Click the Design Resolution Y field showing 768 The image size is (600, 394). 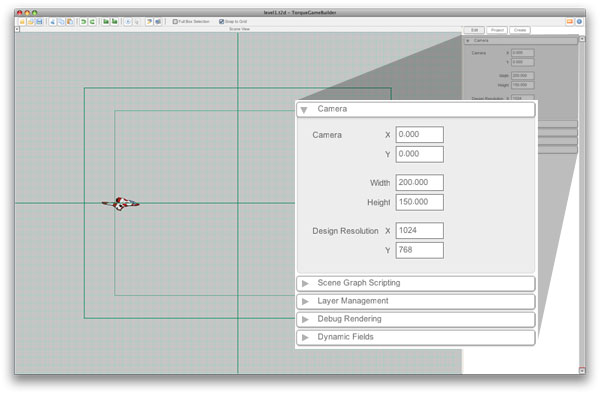click(x=419, y=250)
